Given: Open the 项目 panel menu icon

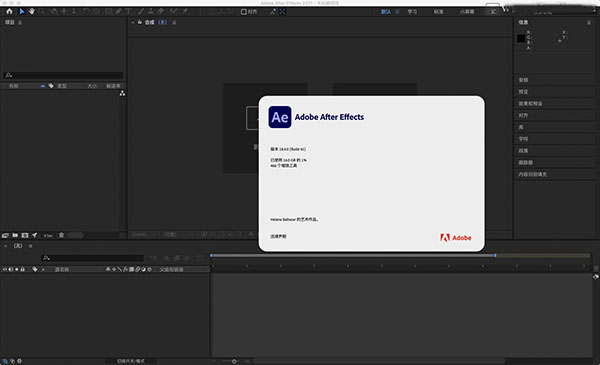Looking at the screenshot, I should (x=20, y=23).
